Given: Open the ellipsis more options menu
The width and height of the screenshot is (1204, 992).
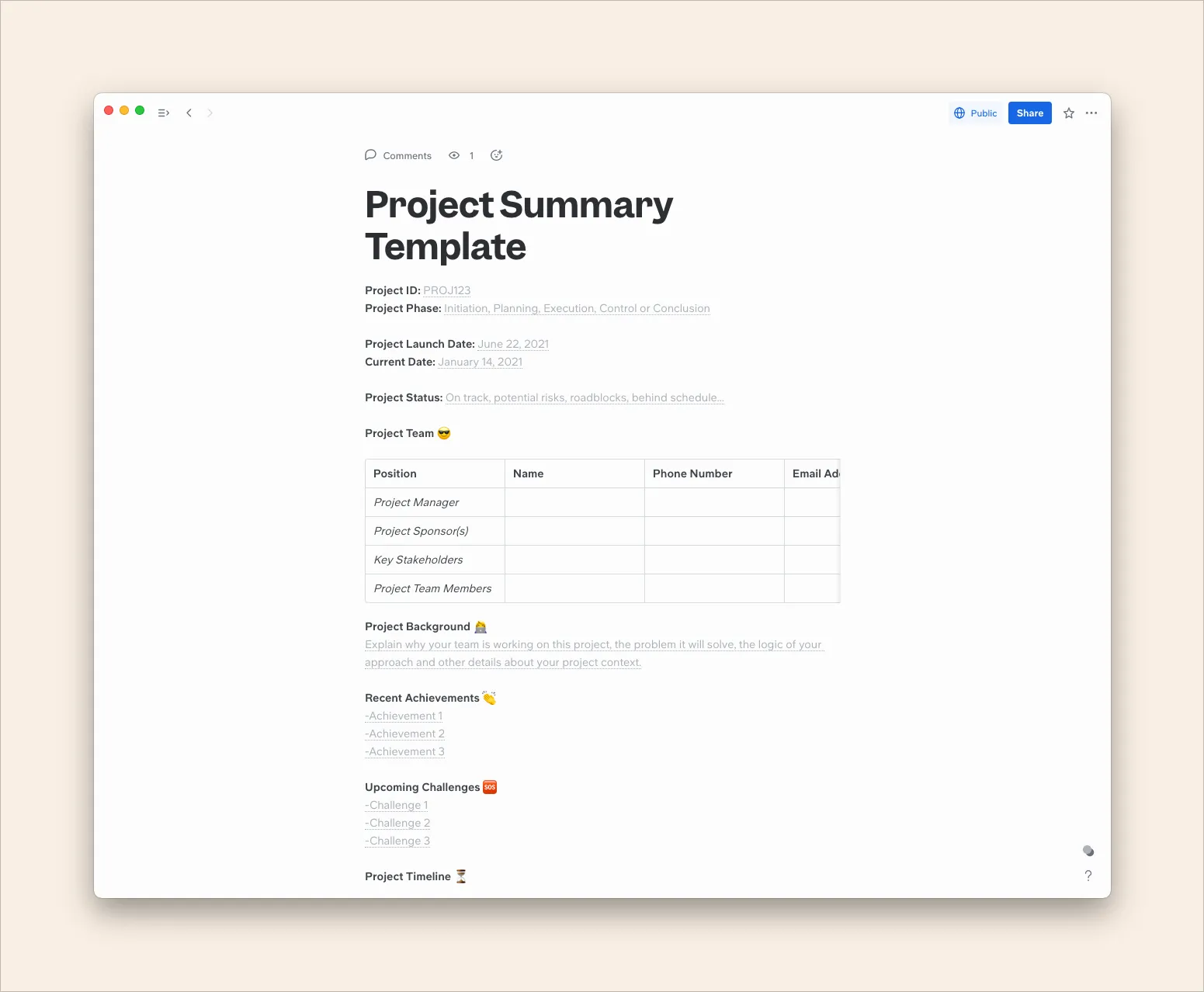Looking at the screenshot, I should coord(1091,113).
